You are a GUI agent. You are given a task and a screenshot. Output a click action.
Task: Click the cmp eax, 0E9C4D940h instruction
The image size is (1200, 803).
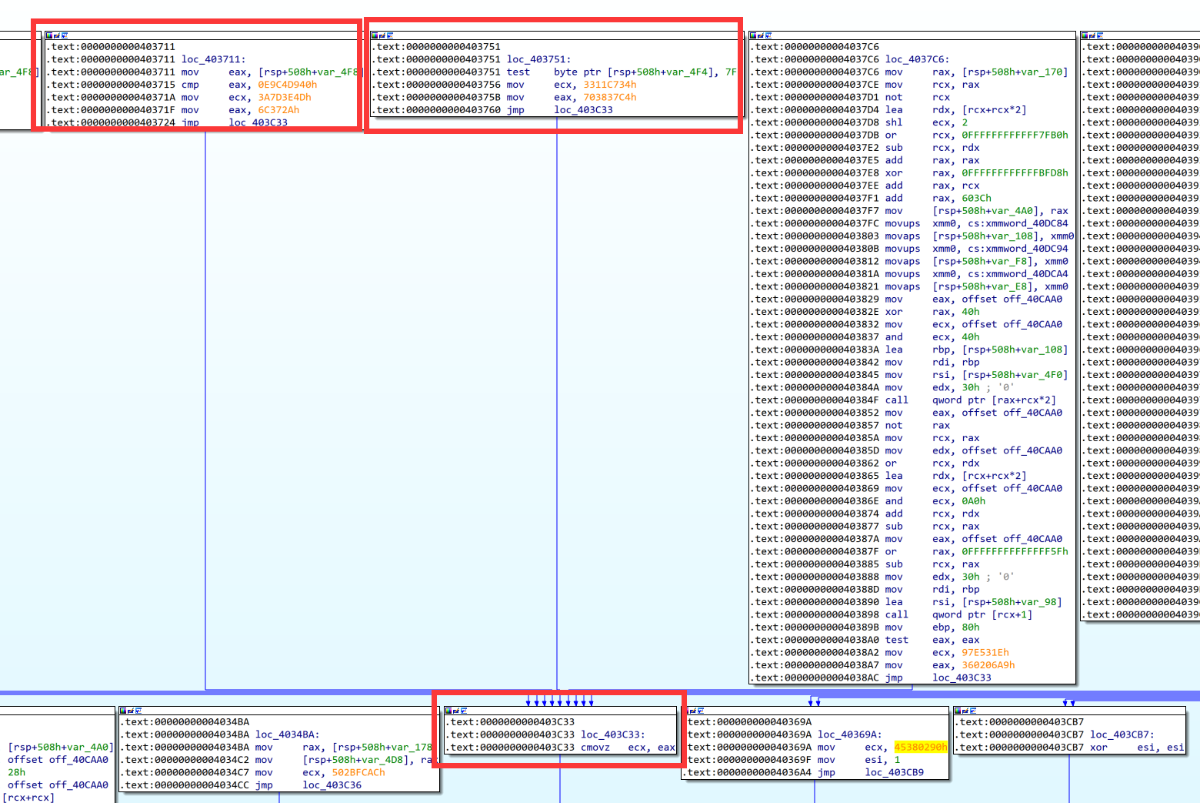click(182, 85)
